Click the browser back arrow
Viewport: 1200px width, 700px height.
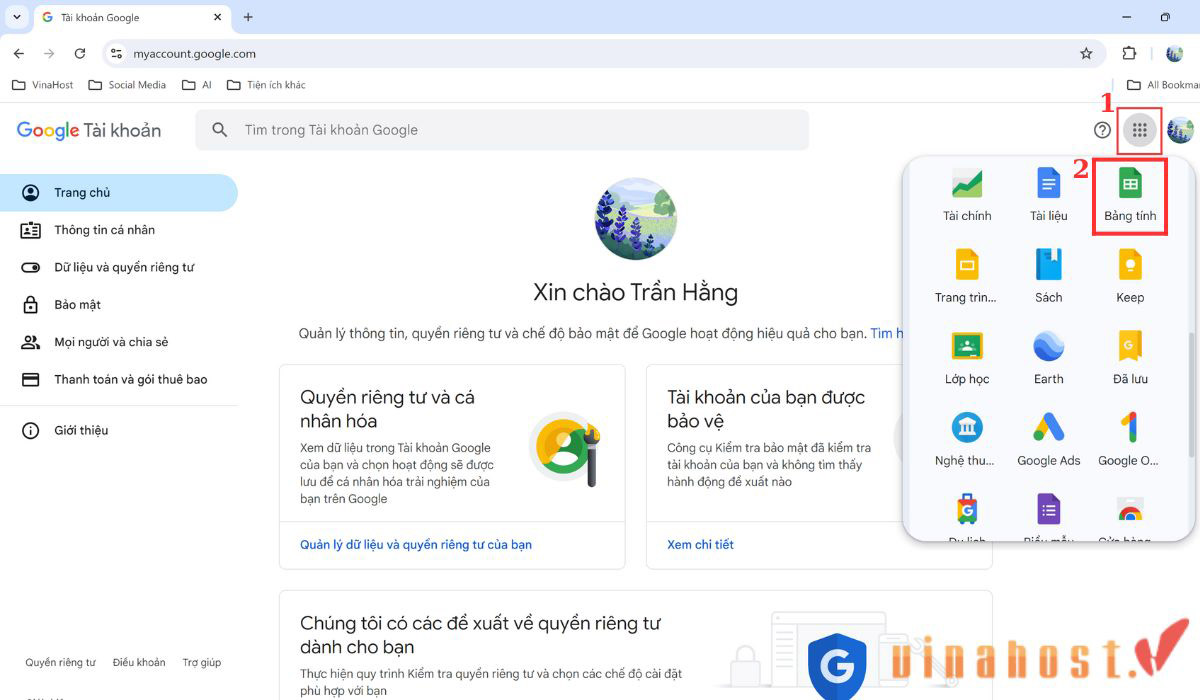coord(19,54)
